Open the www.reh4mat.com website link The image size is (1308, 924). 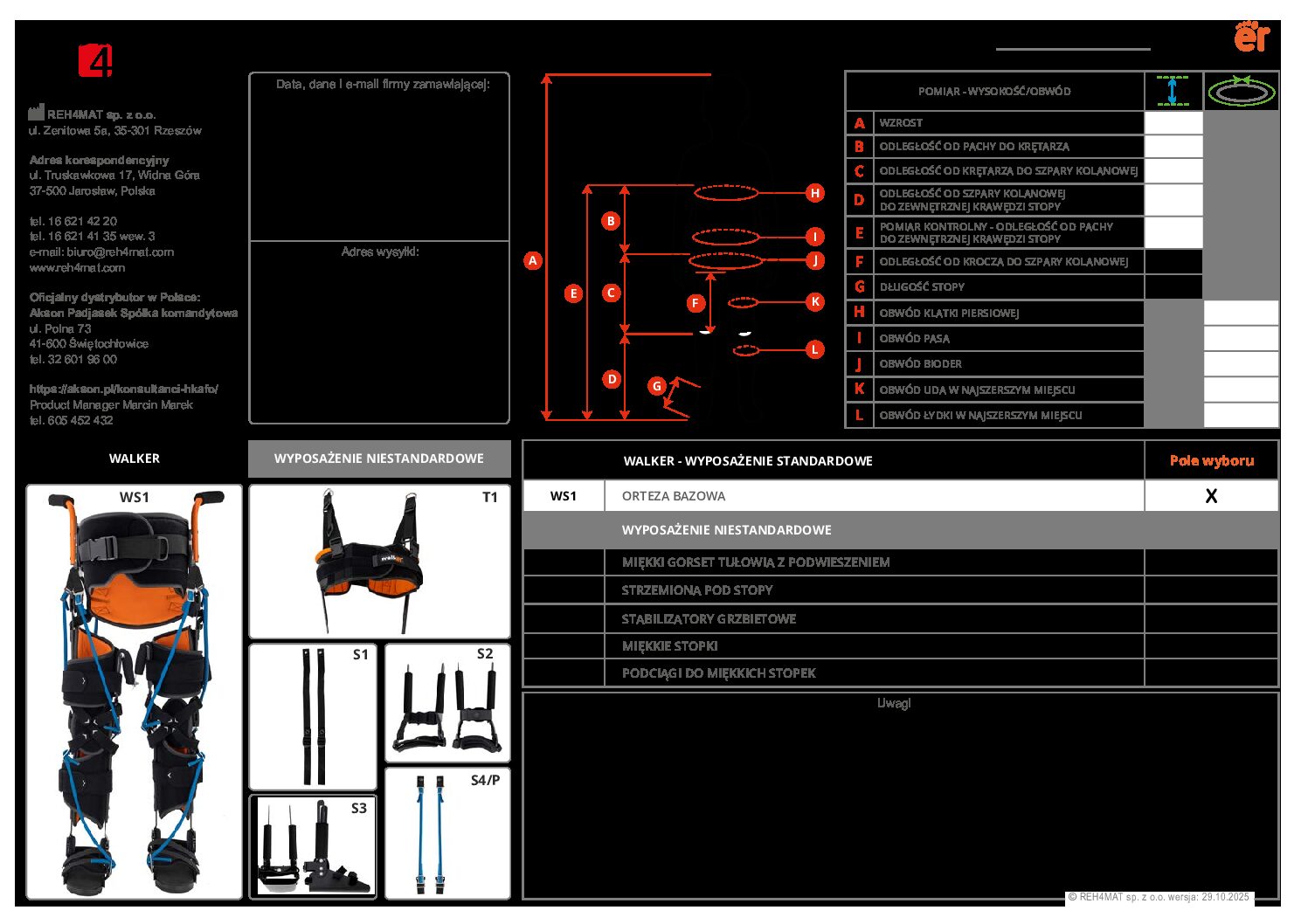pyautogui.click(x=77, y=267)
